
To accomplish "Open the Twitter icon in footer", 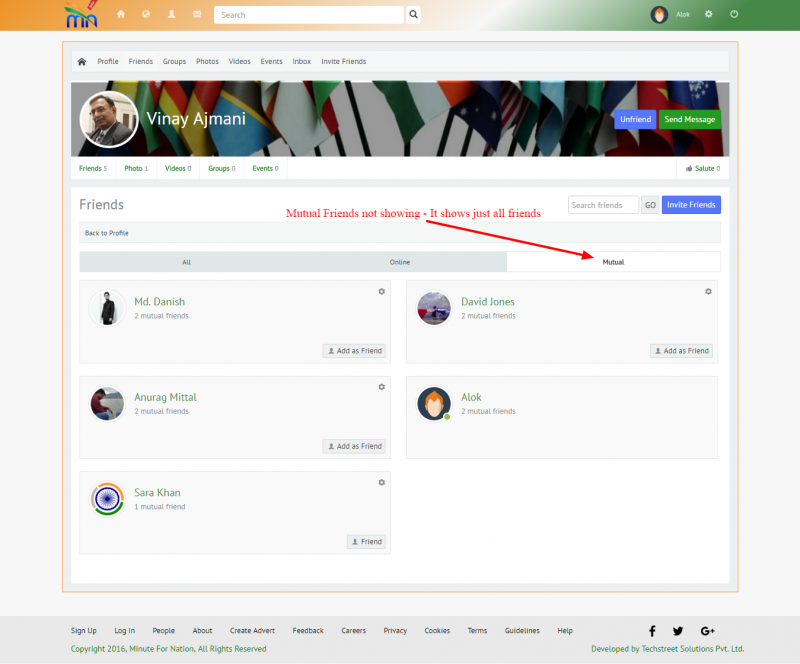I will click(678, 631).
